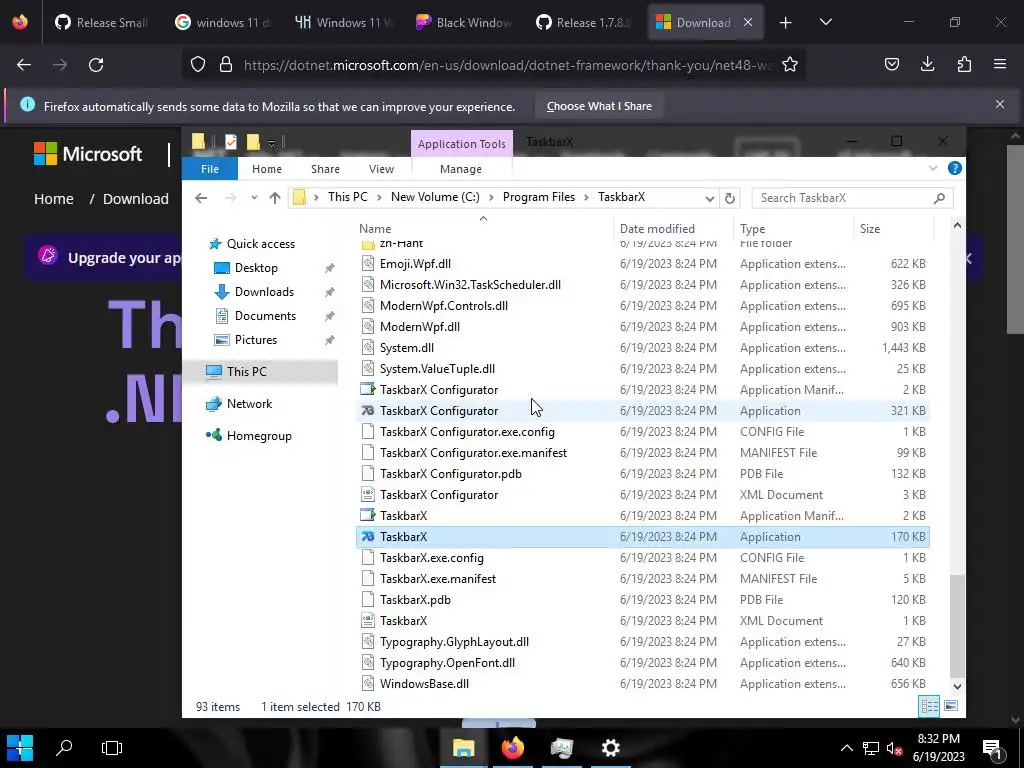The width and height of the screenshot is (1024, 768).
Task: Open the View ribbon tab
Action: 381,168
